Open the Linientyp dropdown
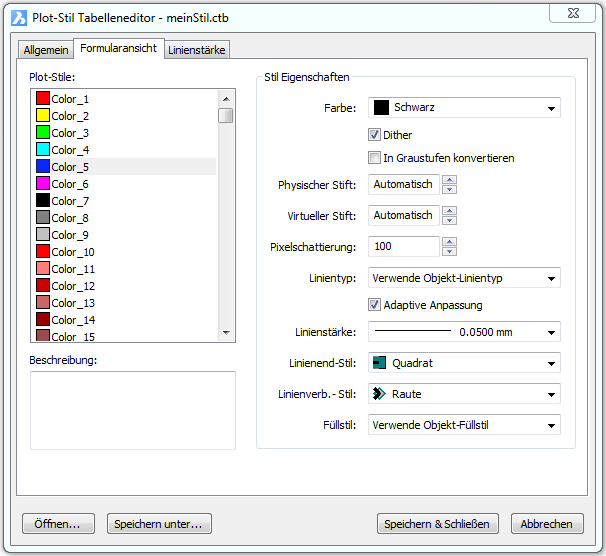The height and width of the screenshot is (556, 606). point(464,278)
